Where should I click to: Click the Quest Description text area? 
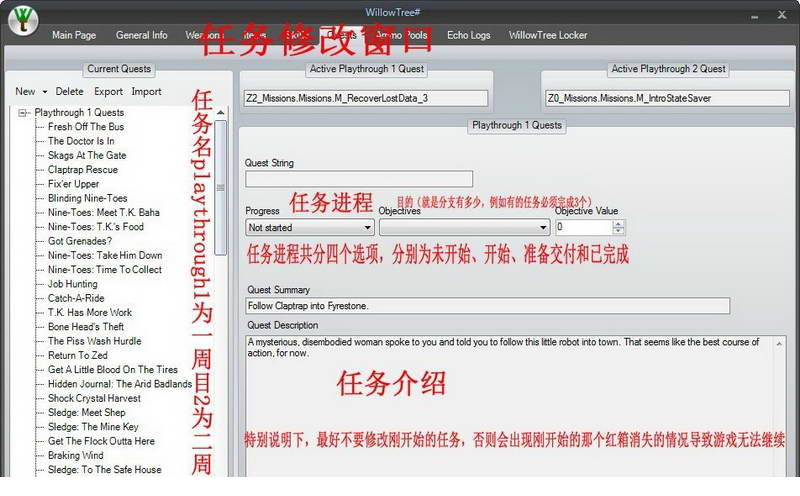pyautogui.click(x=510, y=406)
